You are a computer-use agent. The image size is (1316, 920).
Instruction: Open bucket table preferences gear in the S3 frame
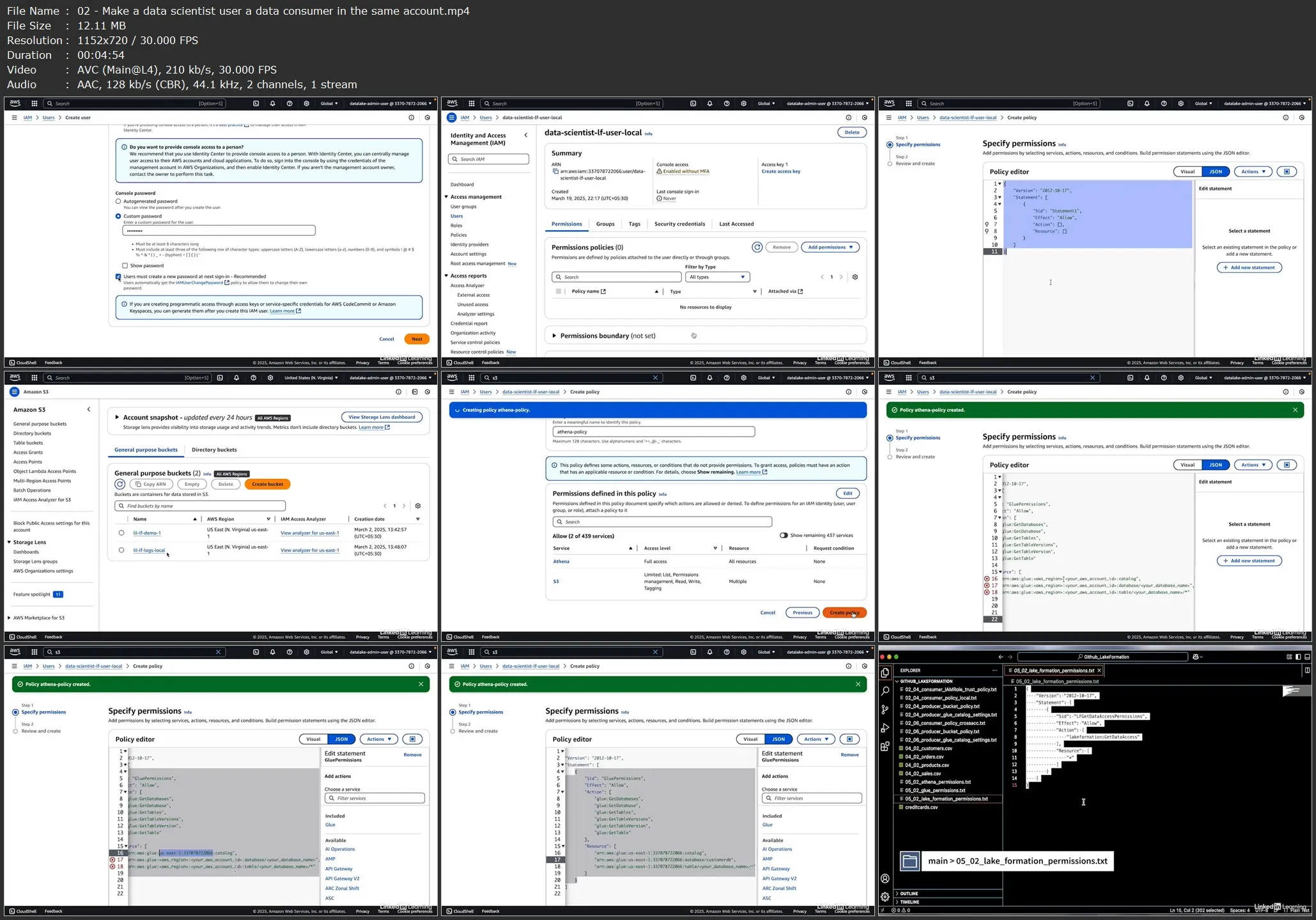point(418,506)
